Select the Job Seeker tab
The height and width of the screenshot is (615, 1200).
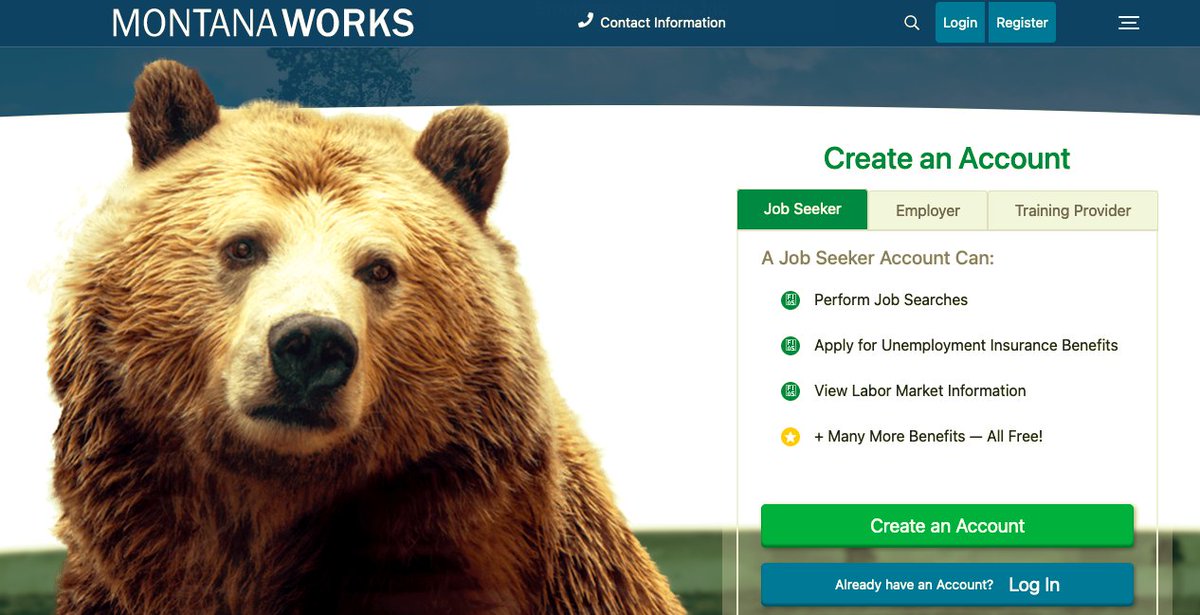coord(801,209)
